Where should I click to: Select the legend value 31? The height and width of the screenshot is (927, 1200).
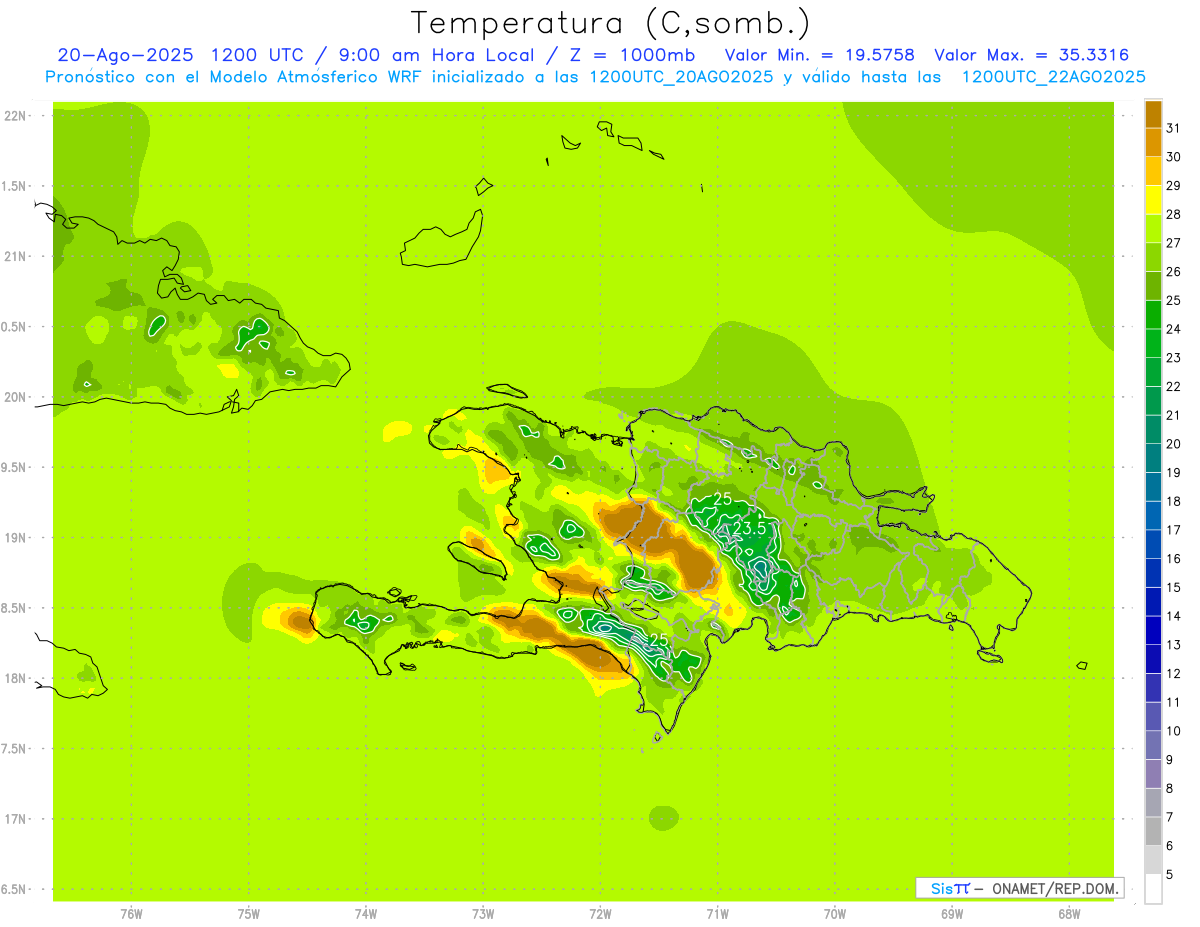[x=1173, y=128]
